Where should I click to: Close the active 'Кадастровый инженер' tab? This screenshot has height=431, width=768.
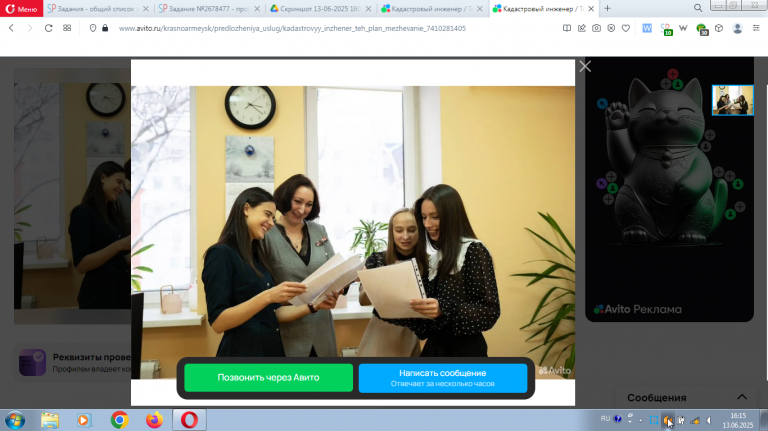click(x=591, y=9)
